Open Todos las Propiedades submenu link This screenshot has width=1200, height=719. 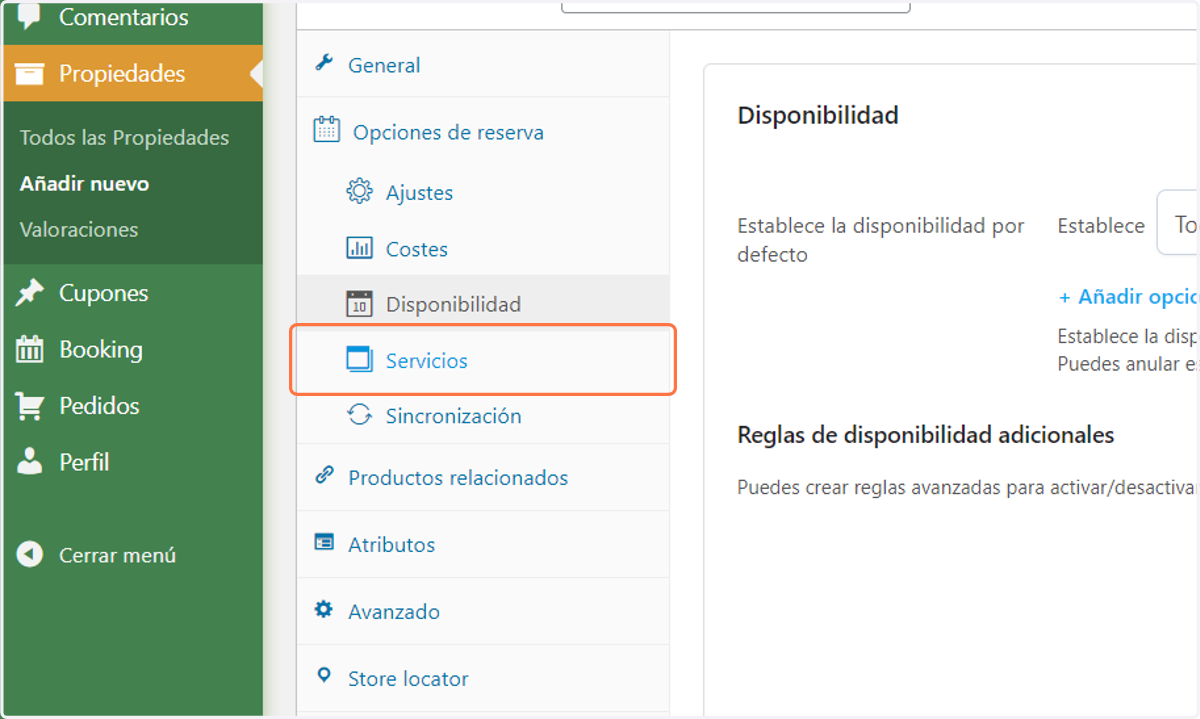tap(124, 138)
